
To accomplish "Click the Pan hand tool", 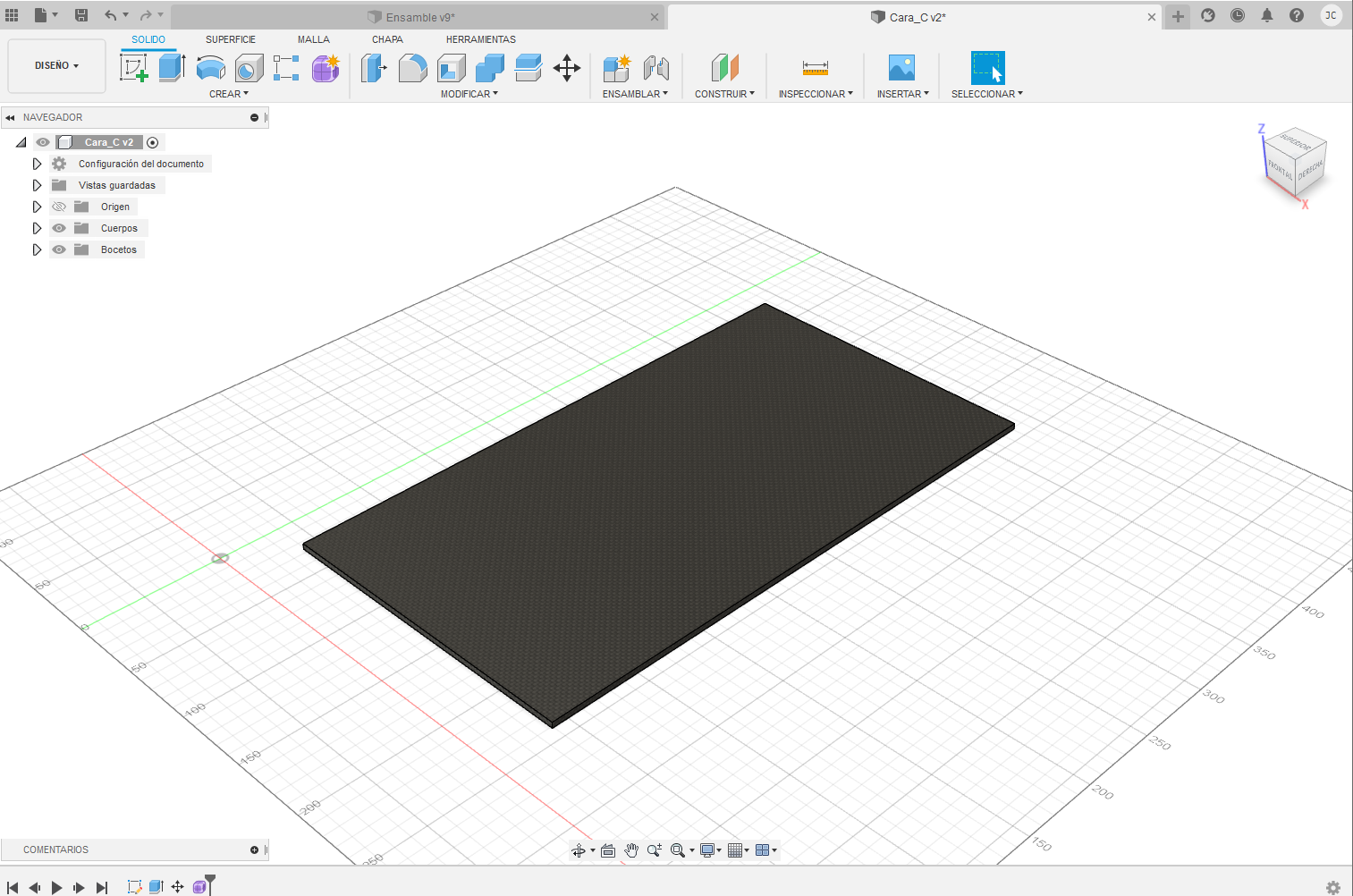I will 631,850.
